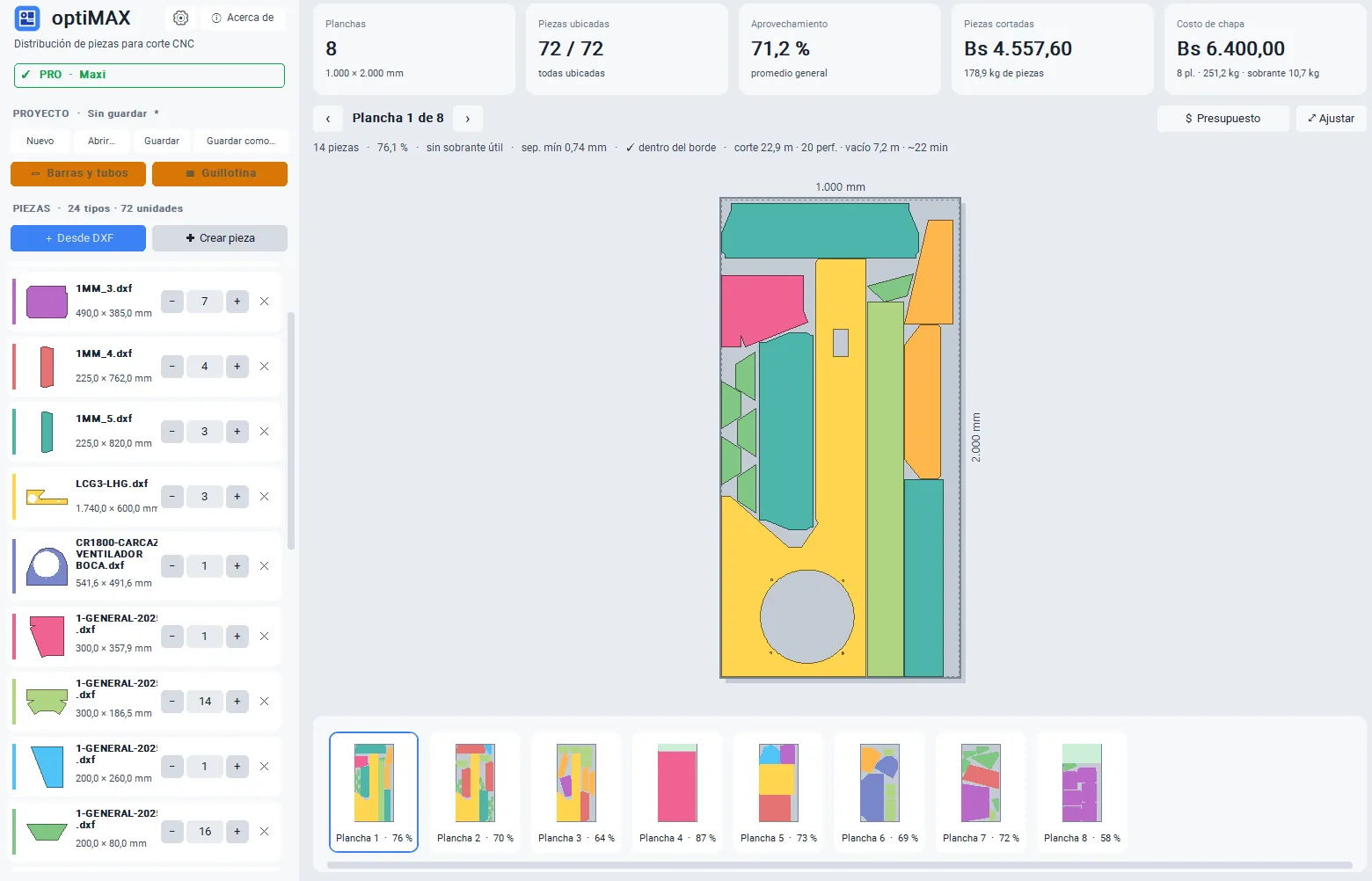Remove the 300,0 × 357,9 mm piece
Viewport: 1372px width, 881px height.
click(x=264, y=637)
